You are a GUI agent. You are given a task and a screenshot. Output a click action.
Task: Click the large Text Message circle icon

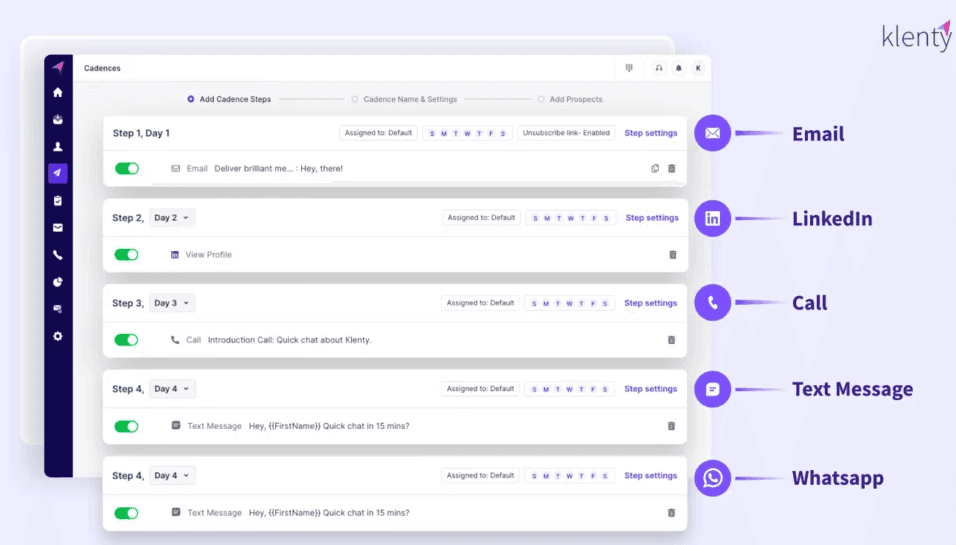point(713,389)
